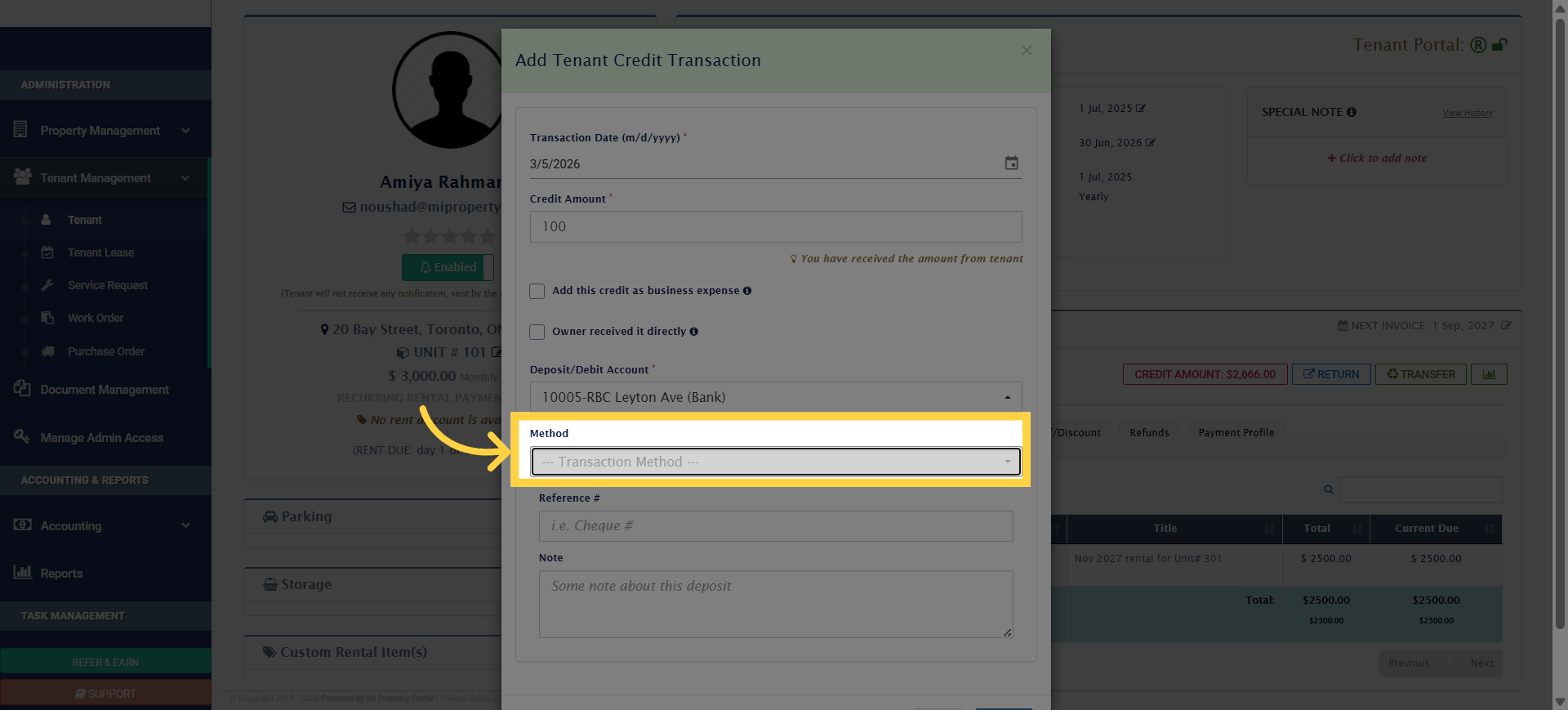Open the Payment Profile tab
This screenshot has width=1568, height=710.
[1235, 432]
